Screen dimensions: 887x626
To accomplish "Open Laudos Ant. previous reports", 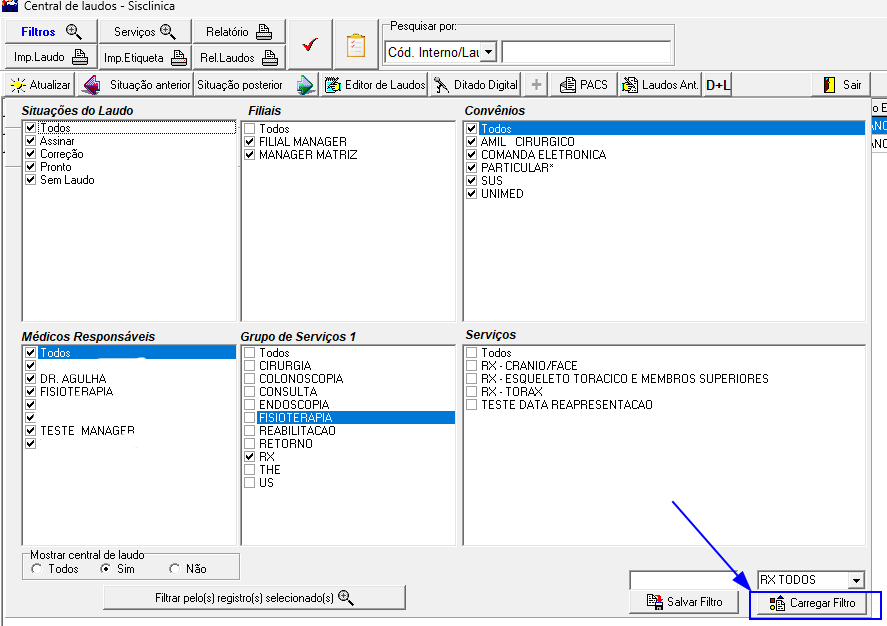I will coord(660,85).
